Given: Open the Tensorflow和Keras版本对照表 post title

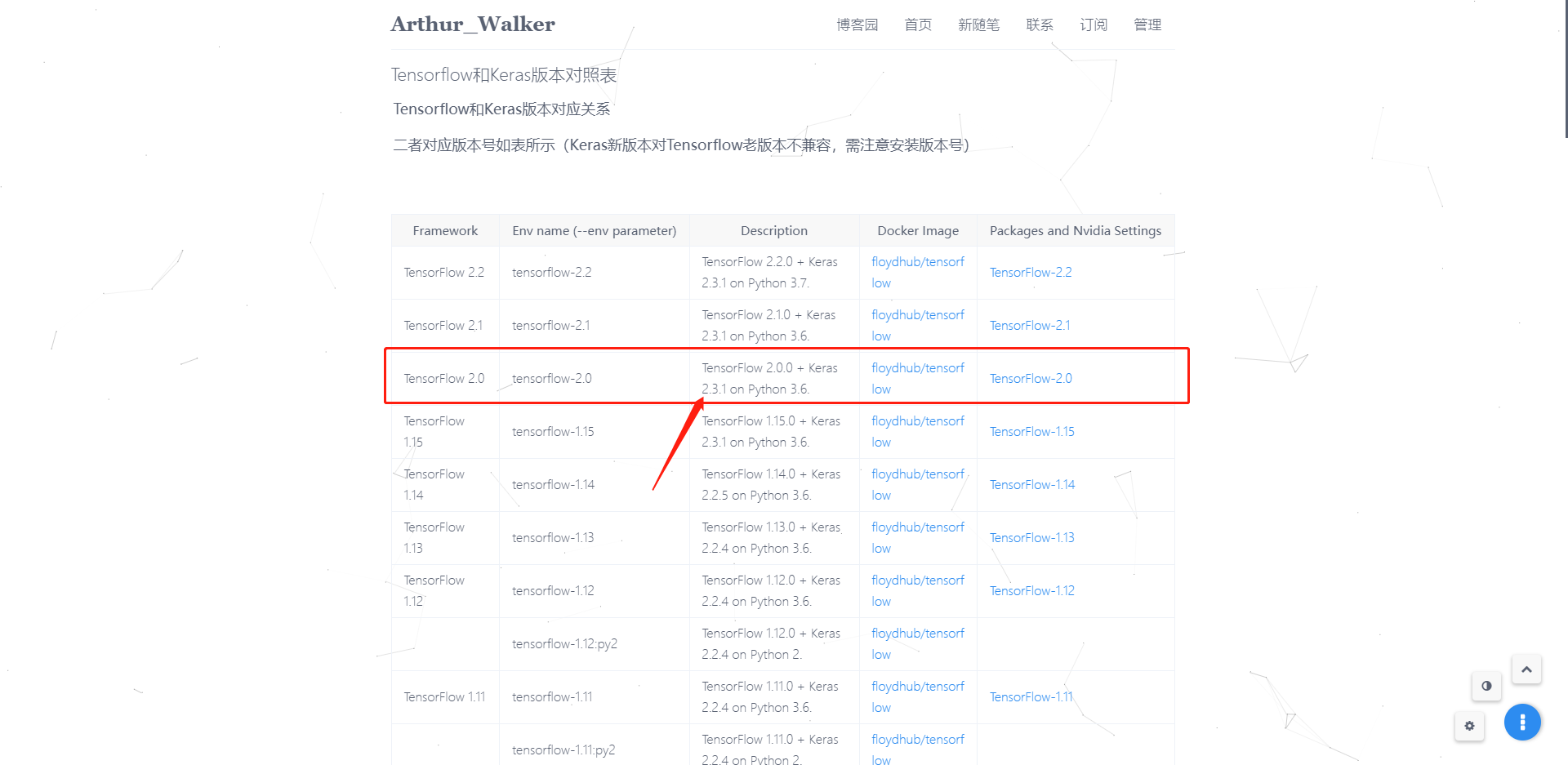Looking at the screenshot, I should point(504,75).
